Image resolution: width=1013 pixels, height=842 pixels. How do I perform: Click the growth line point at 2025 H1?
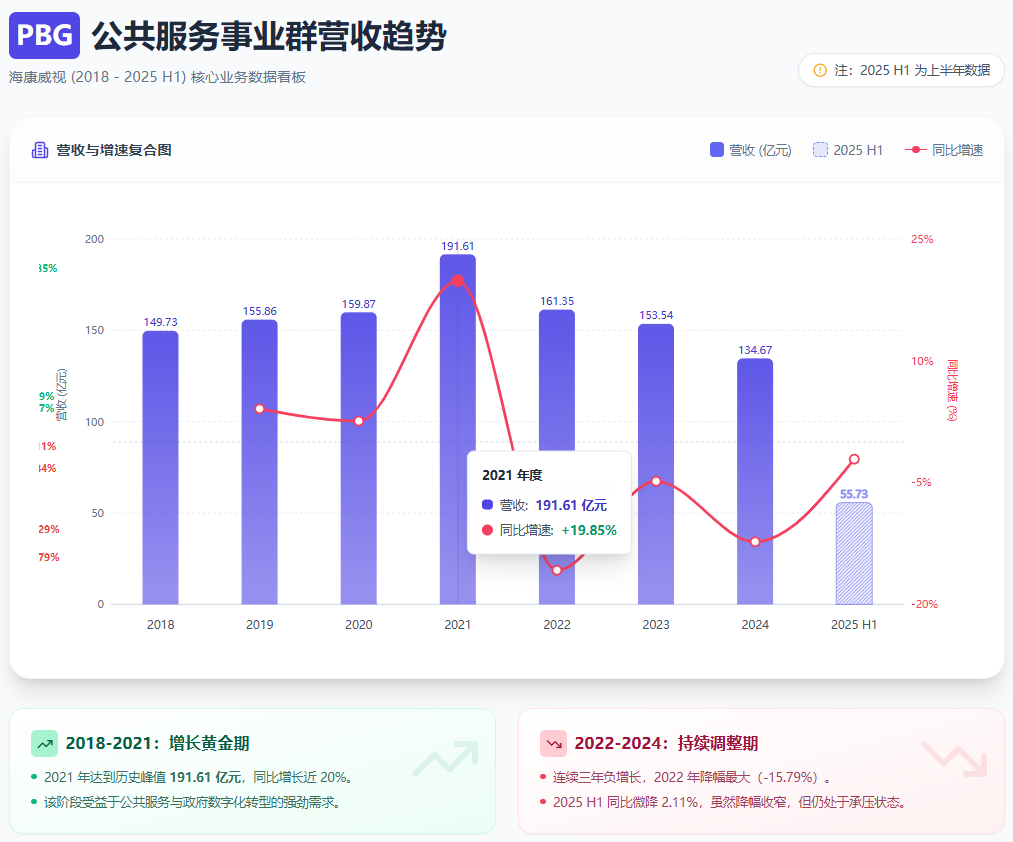click(x=854, y=459)
